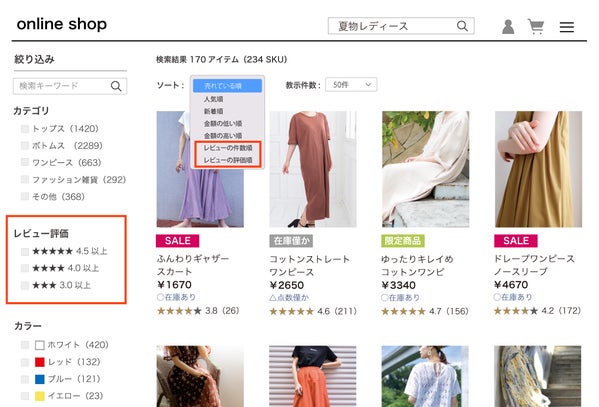Open the ドレープワンピースノースリーブ title link
Image resolution: width=599 pixels, height=407 pixels.
(x=534, y=265)
